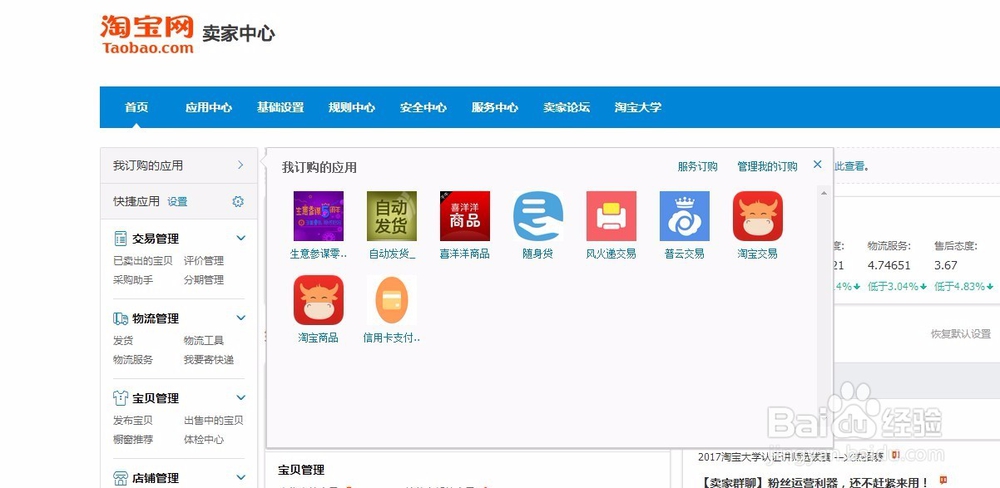Click the 交易管理 section icon
This screenshot has height=488, width=1000.
121,239
